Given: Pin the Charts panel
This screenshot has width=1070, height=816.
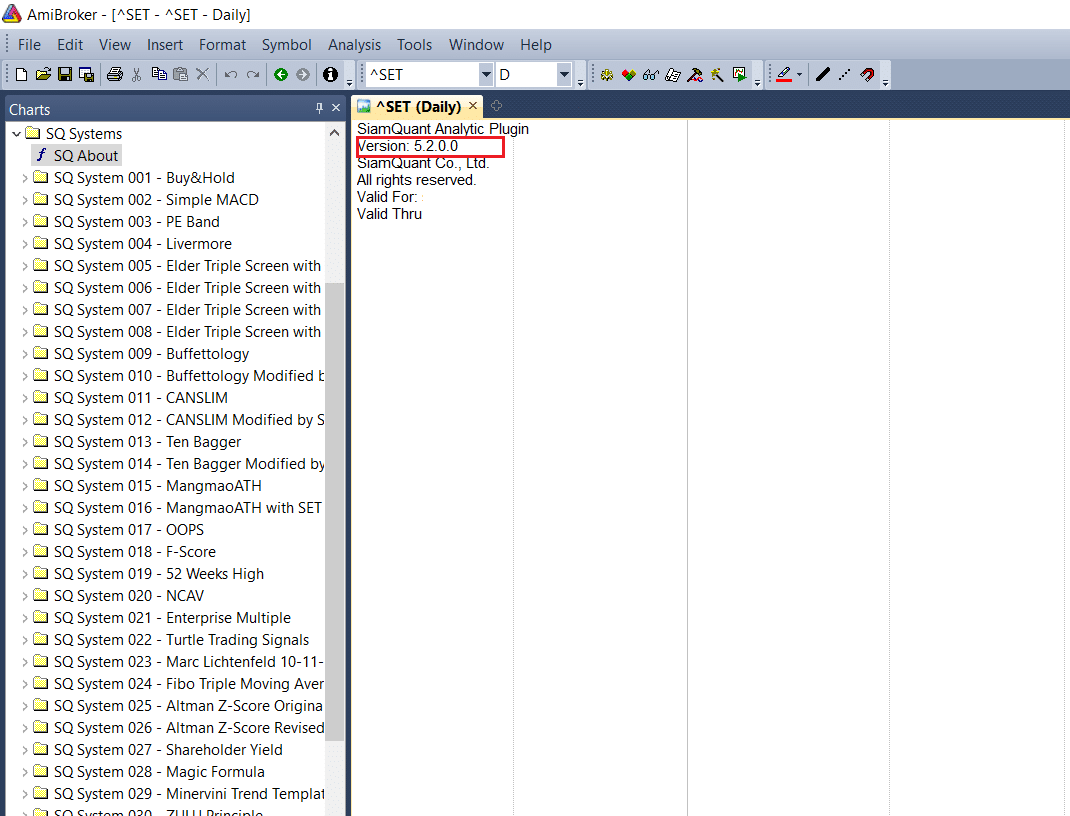Looking at the screenshot, I should [x=319, y=108].
